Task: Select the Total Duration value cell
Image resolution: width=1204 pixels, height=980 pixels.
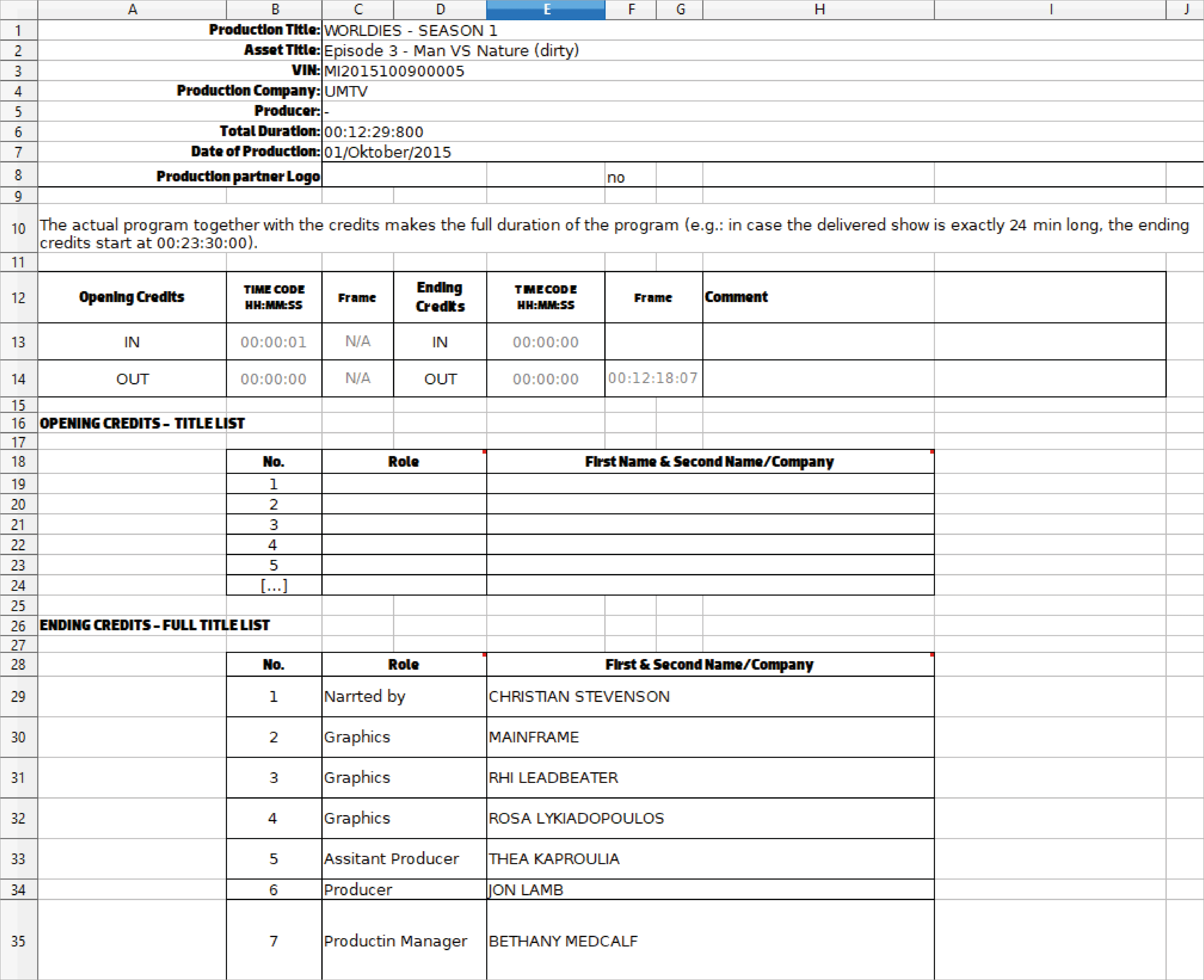Action: [x=373, y=132]
